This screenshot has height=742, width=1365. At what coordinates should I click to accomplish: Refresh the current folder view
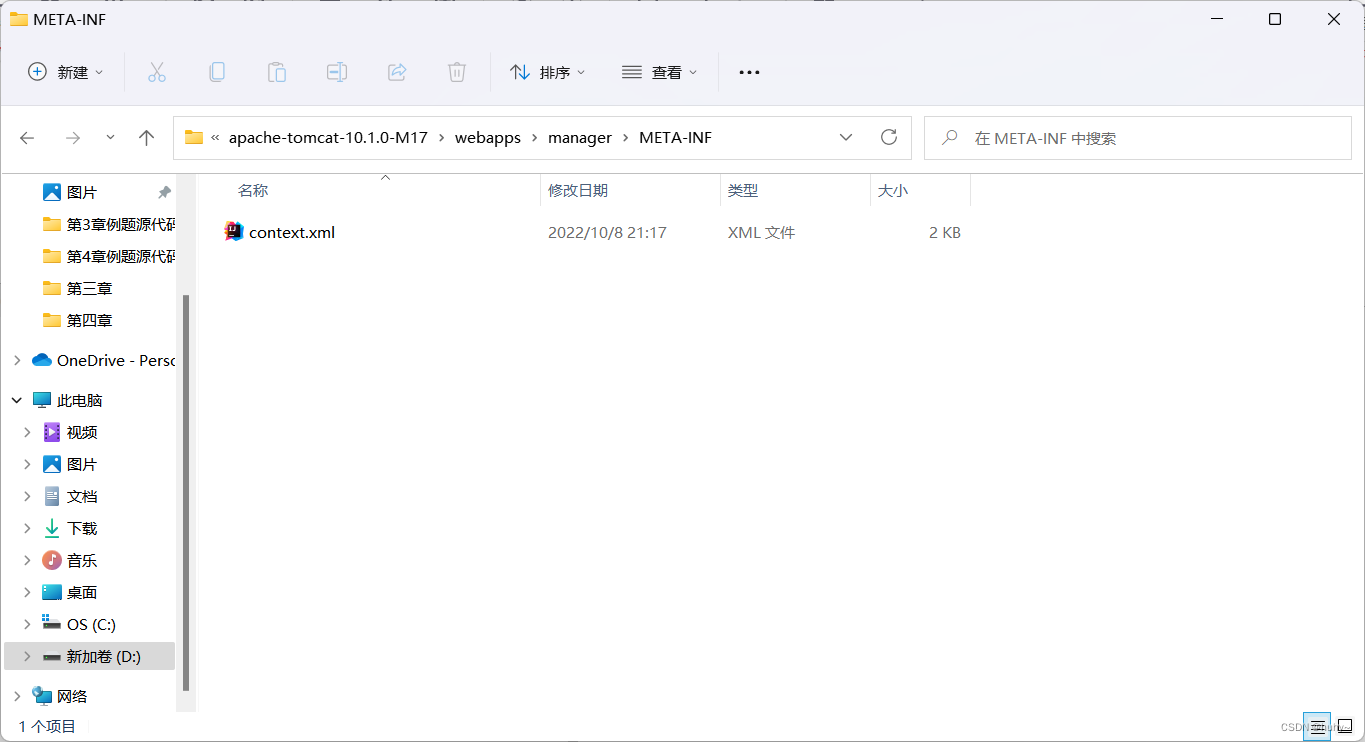[x=889, y=137]
